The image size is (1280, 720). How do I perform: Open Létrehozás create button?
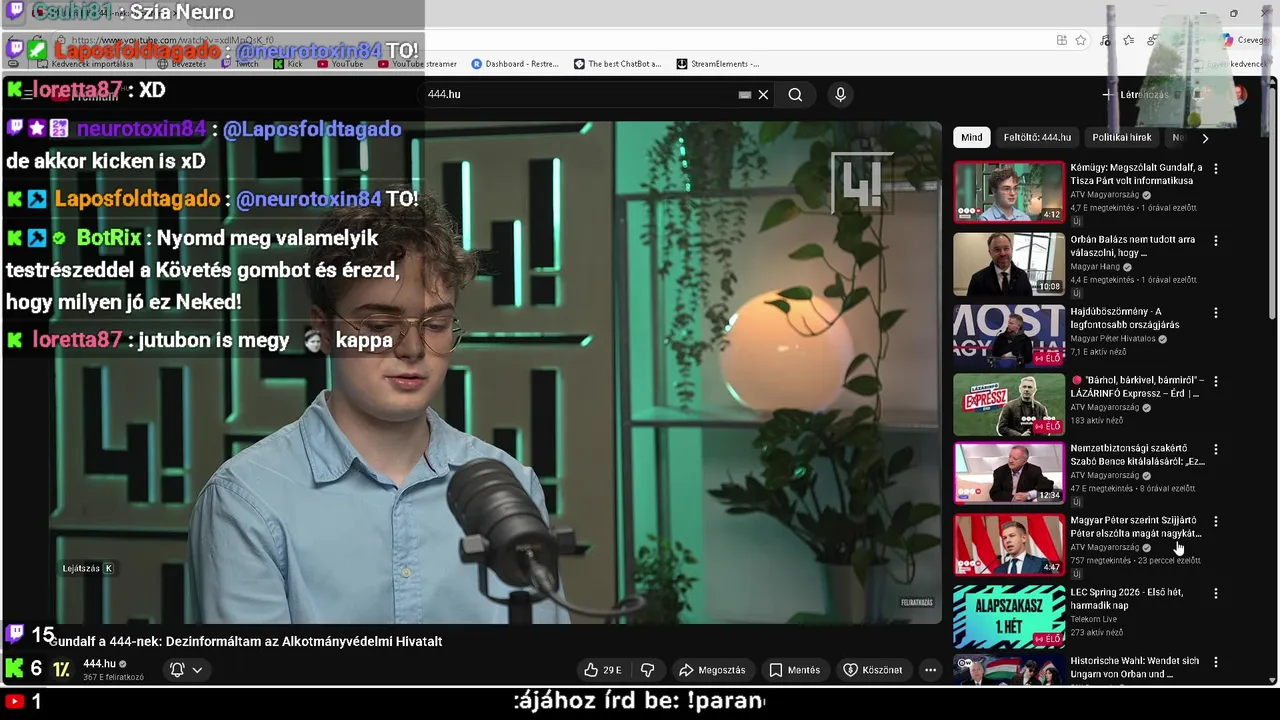tap(1136, 95)
